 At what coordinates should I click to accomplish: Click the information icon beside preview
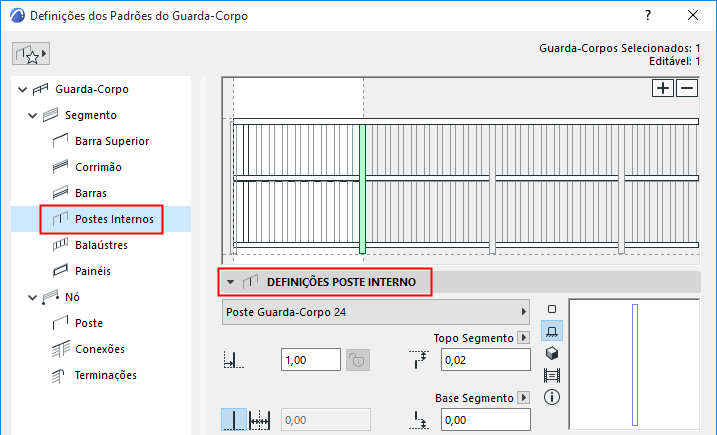(552, 397)
